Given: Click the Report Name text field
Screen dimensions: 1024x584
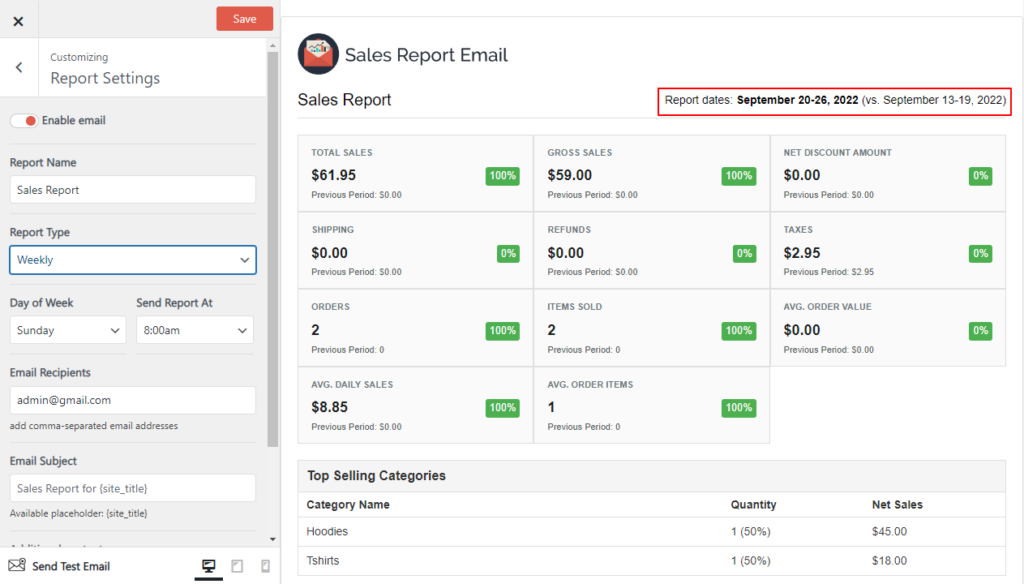Looking at the screenshot, I should (x=132, y=189).
